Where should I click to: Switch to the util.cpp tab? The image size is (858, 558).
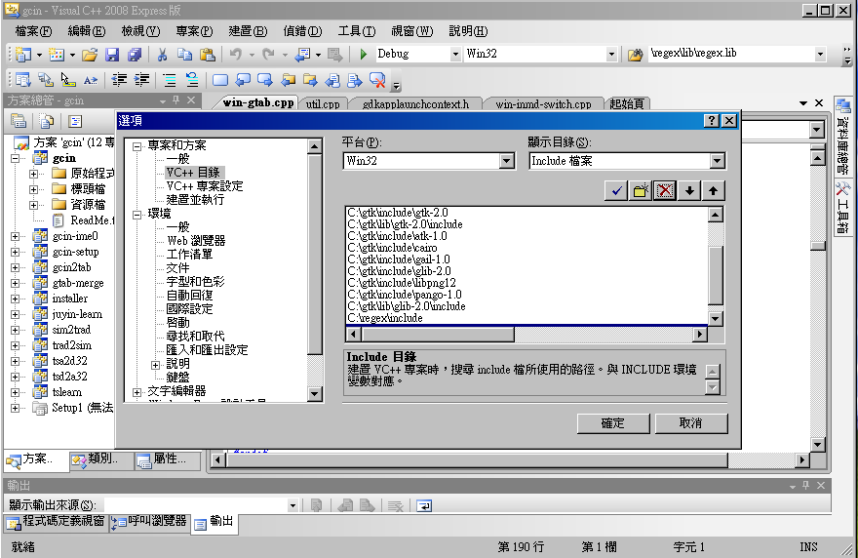pyautogui.click(x=323, y=103)
